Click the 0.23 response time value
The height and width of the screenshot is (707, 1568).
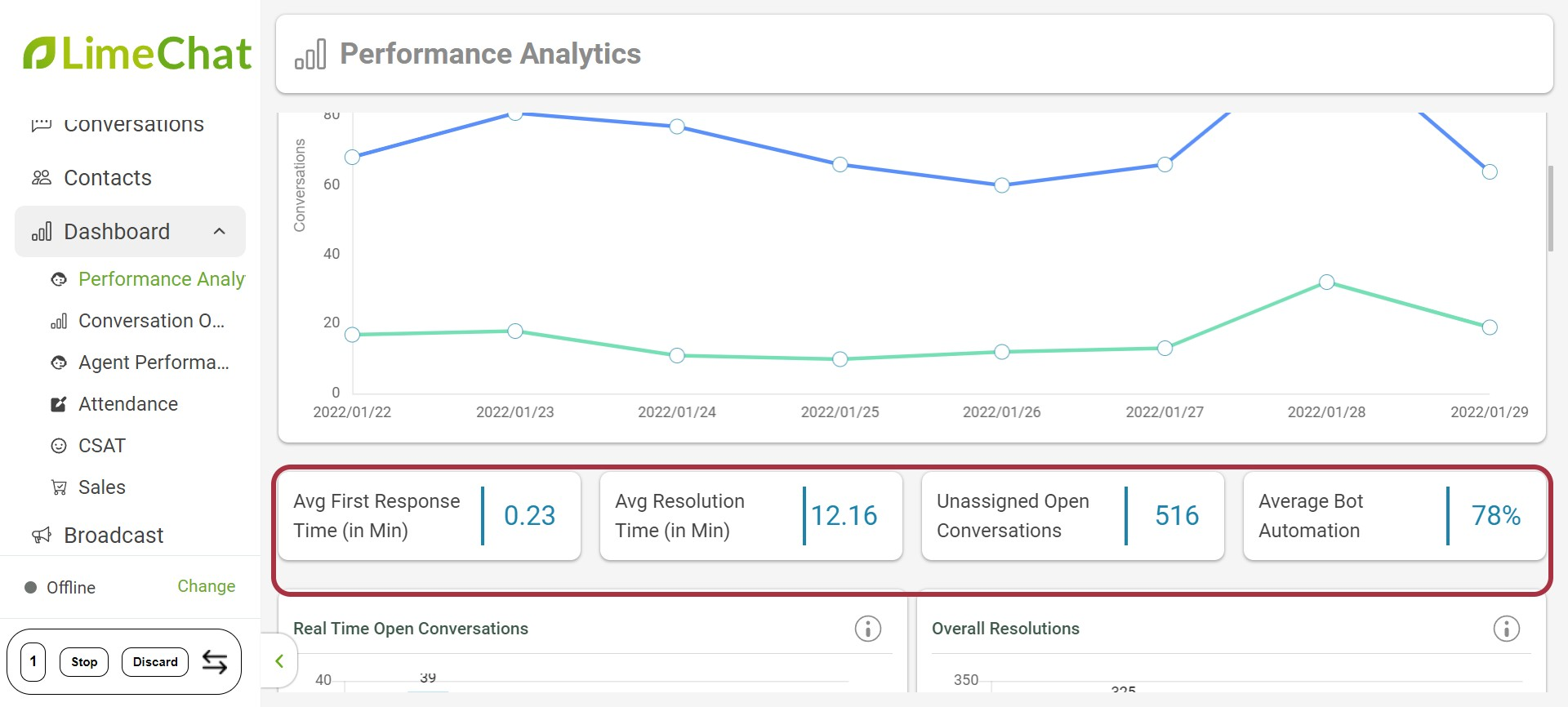tap(529, 516)
